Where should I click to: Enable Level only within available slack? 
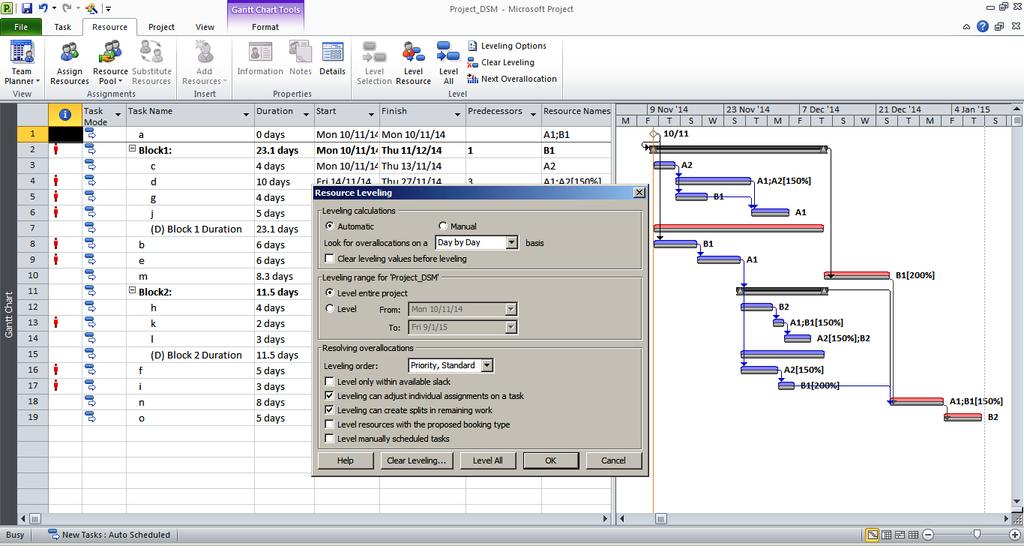[x=330, y=381]
